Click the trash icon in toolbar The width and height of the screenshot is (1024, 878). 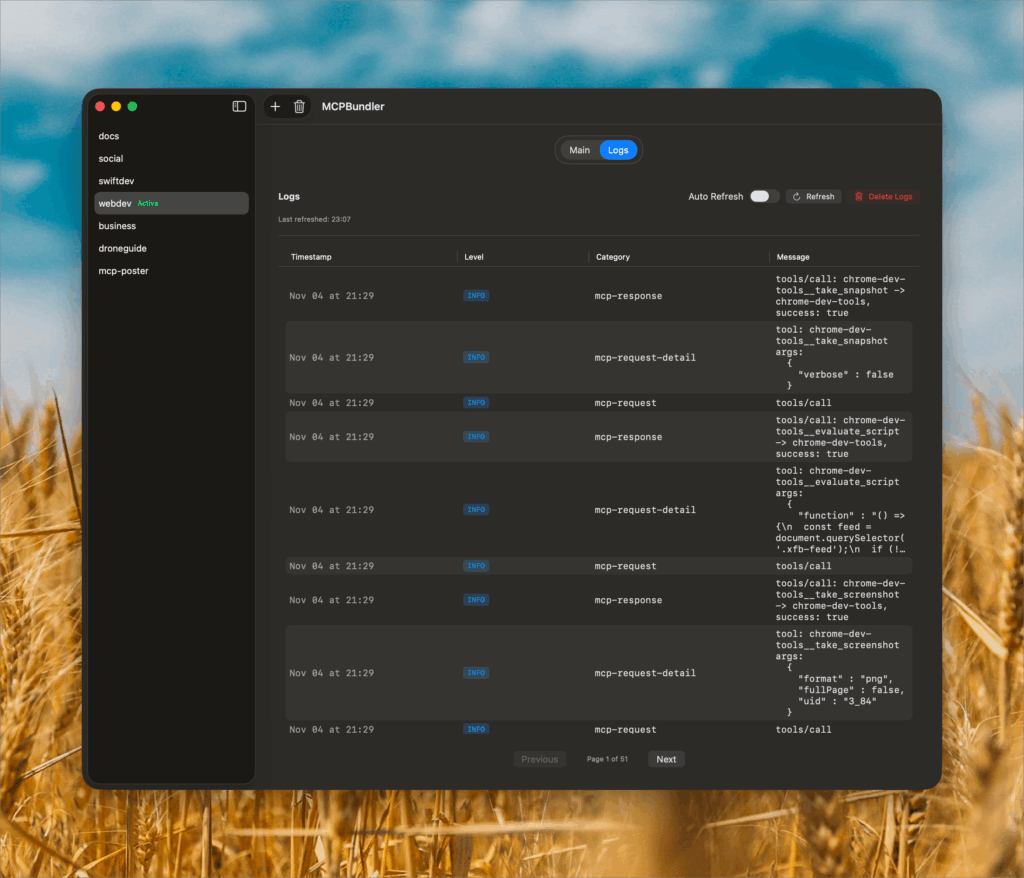pyautogui.click(x=299, y=107)
